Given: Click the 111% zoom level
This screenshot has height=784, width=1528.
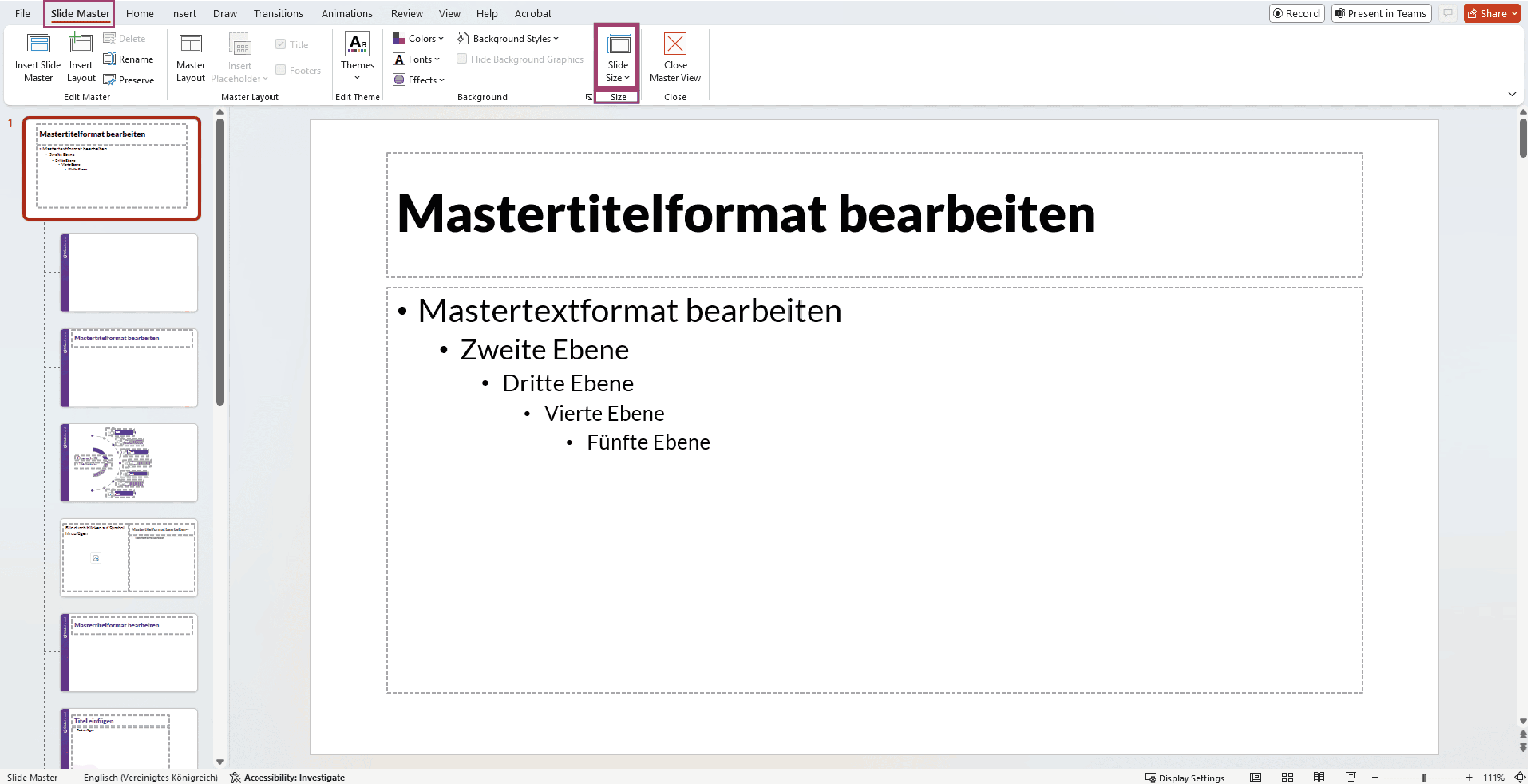Looking at the screenshot, I should coord(1494,777).
